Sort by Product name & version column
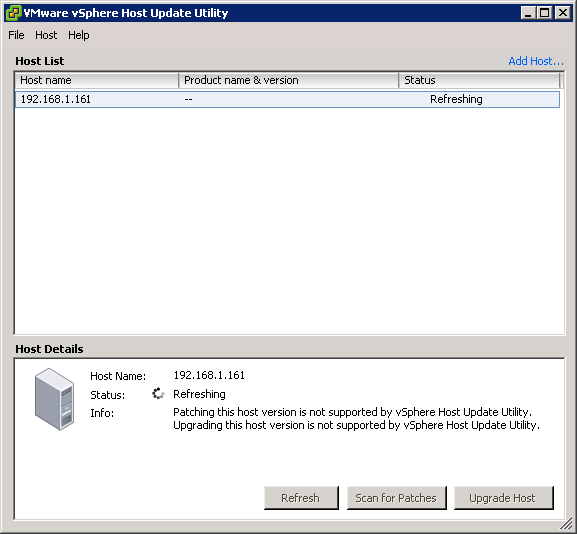 [288, 80]
